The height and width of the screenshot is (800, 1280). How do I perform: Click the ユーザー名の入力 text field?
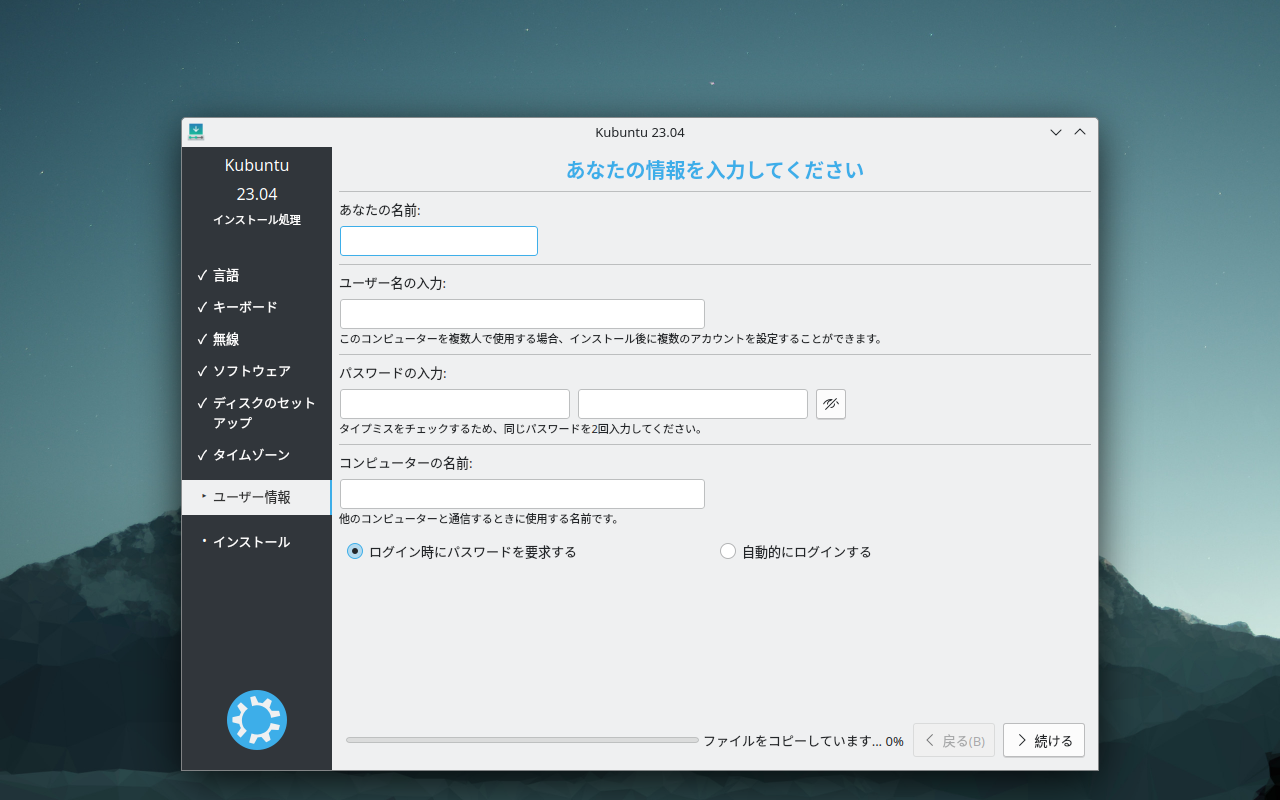(x=522, y=314)
